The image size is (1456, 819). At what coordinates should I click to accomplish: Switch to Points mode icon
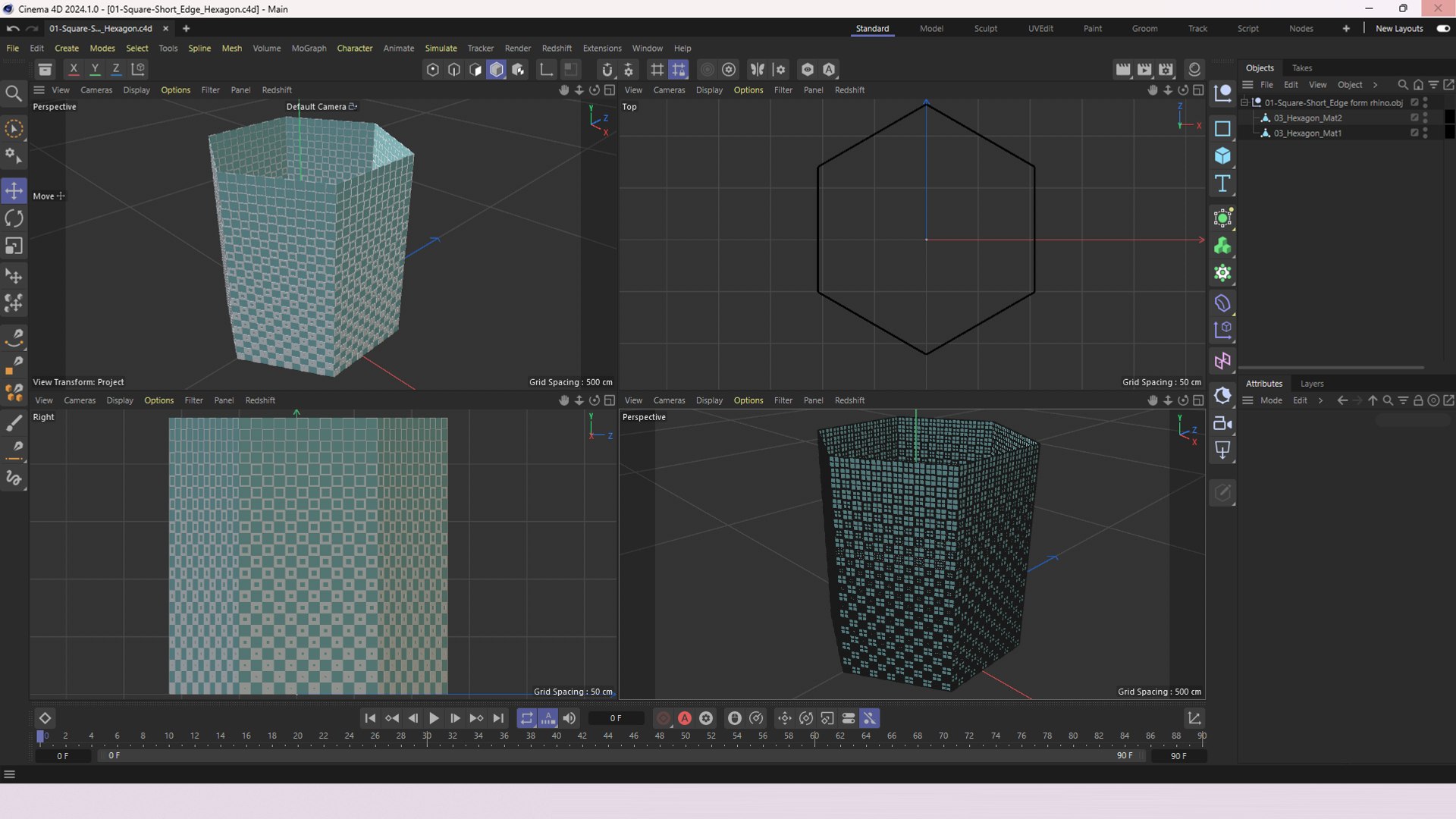(433, 70)
